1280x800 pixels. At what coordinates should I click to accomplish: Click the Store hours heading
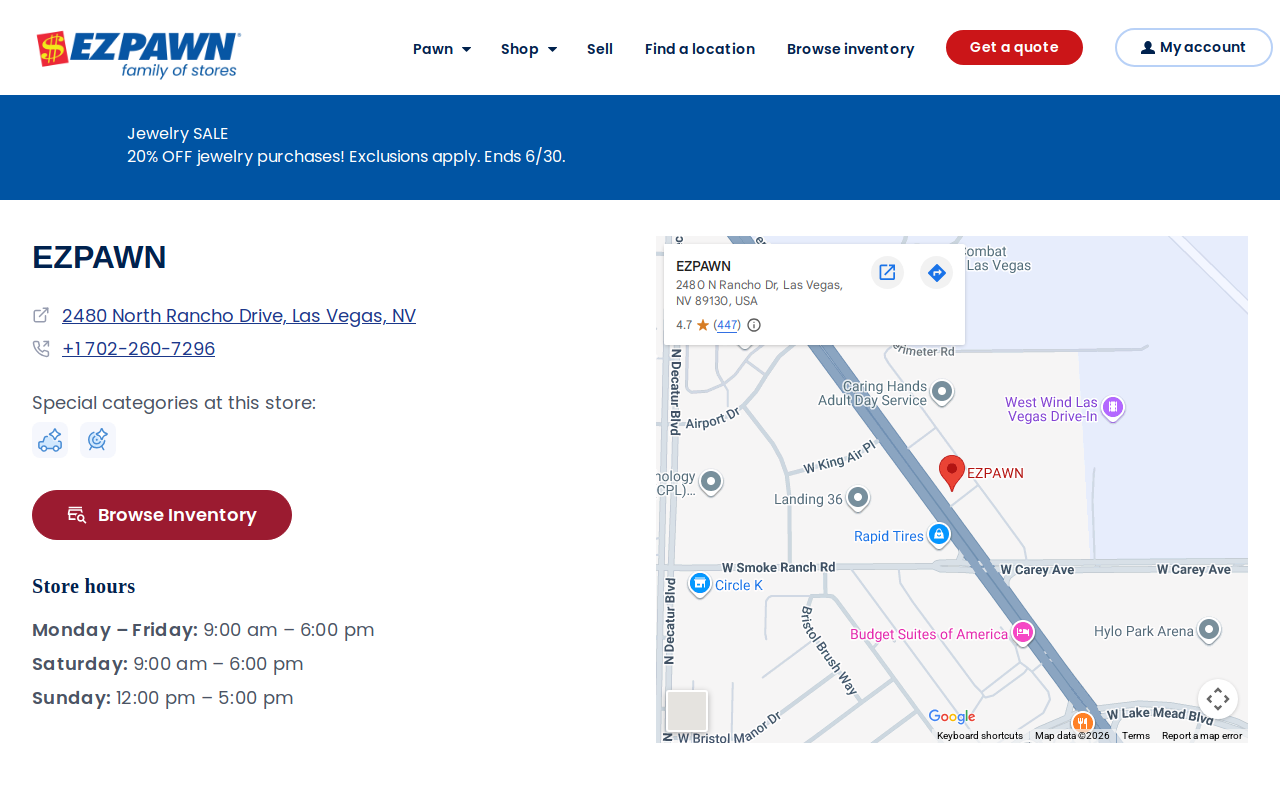click(84, 586)
